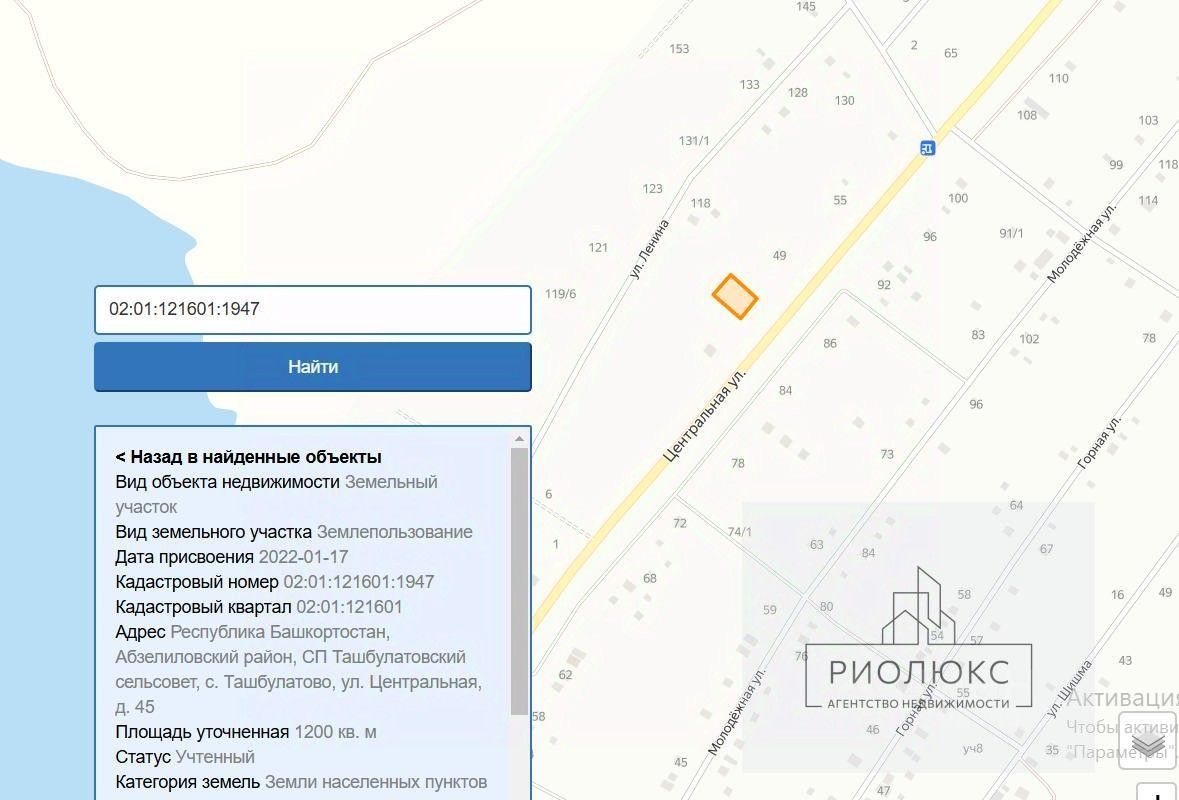1179x800 pixels.
Task: Click the blue bus stop icon
Action: tap(928, 148)
